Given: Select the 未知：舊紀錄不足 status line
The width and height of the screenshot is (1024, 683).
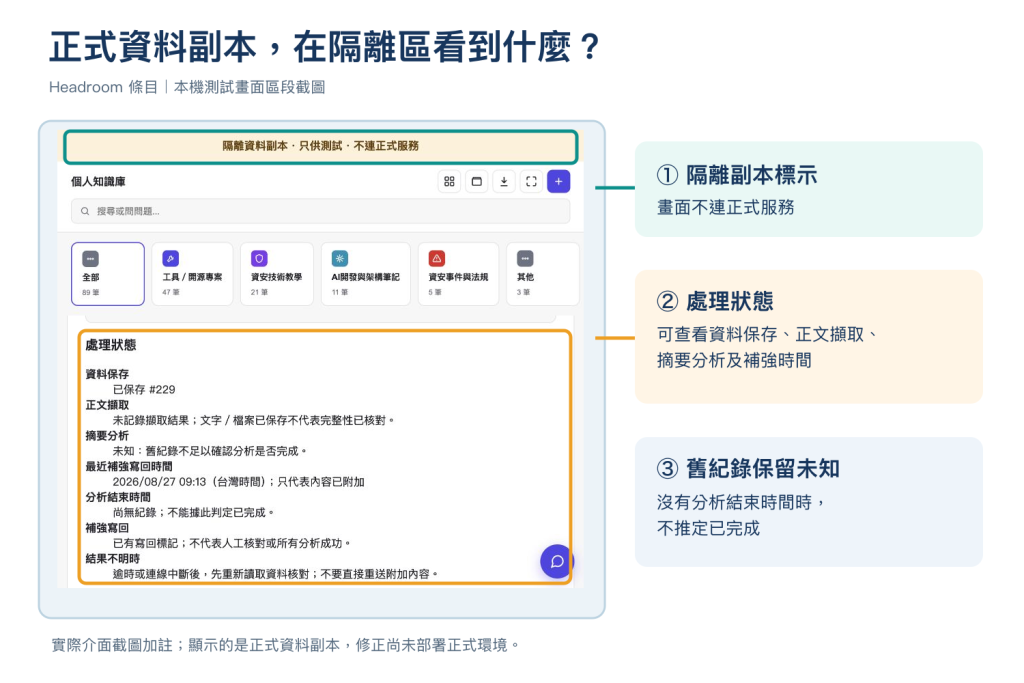Looking at the screenshot, I should 210,451.
